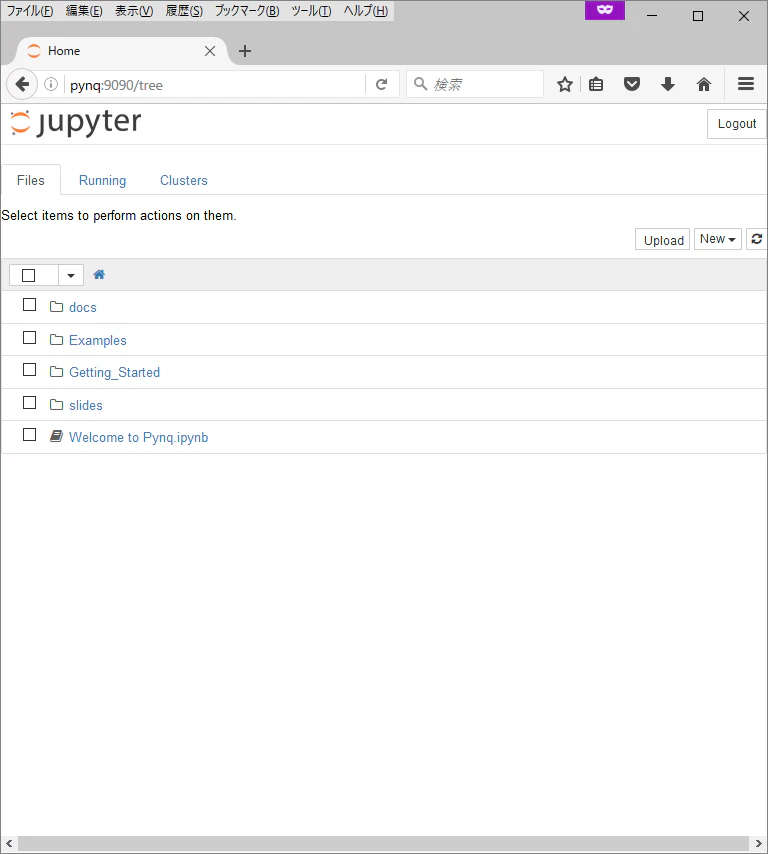Click the address bar URL field
768x854 pixels.
215,85
